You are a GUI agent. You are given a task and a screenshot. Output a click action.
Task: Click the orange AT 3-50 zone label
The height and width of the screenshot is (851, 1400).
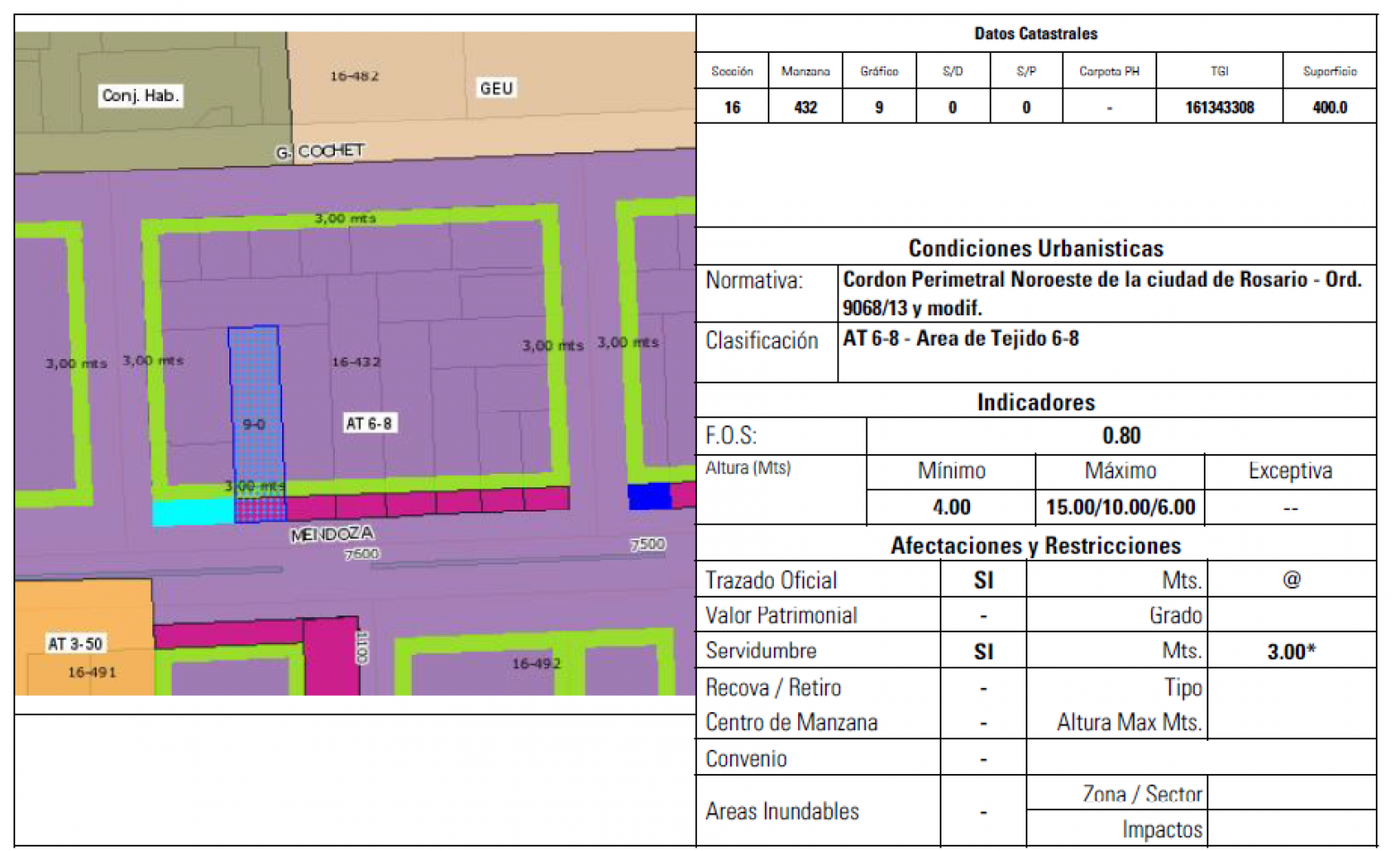point(75,643)
